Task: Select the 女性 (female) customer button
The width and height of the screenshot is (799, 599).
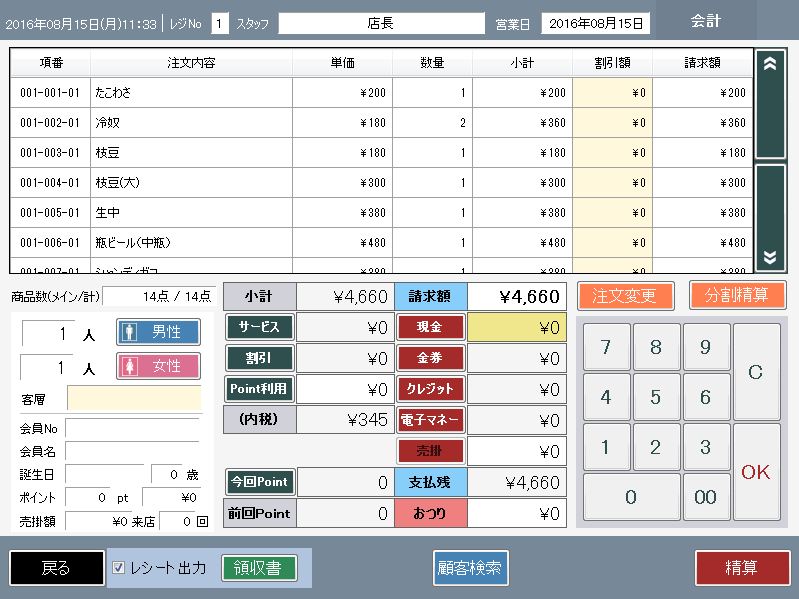Action: pos(158,366)
